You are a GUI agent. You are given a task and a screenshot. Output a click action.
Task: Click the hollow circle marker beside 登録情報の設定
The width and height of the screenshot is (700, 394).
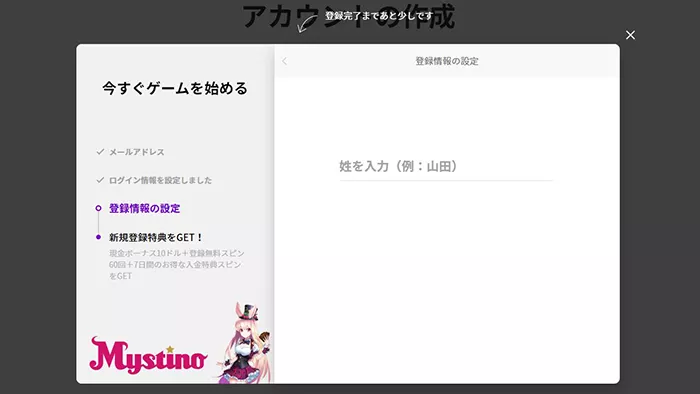pyautogui.click(x=99, y=208)
